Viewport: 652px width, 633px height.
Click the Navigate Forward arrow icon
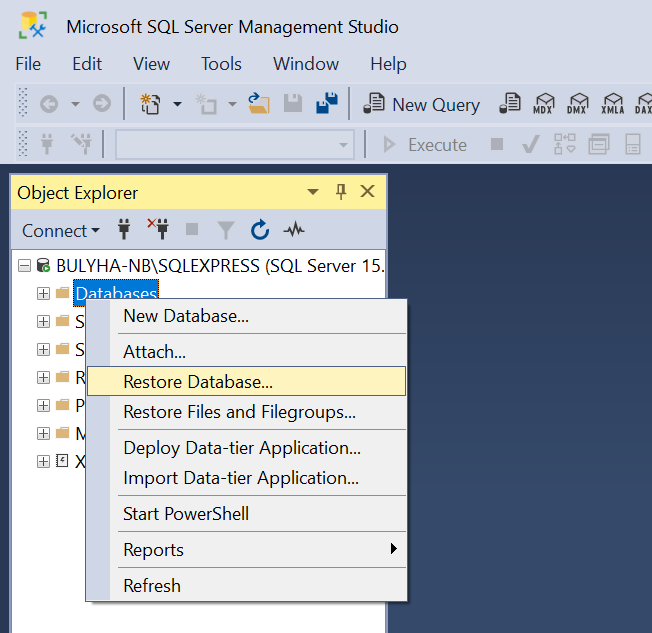[102, 104]
